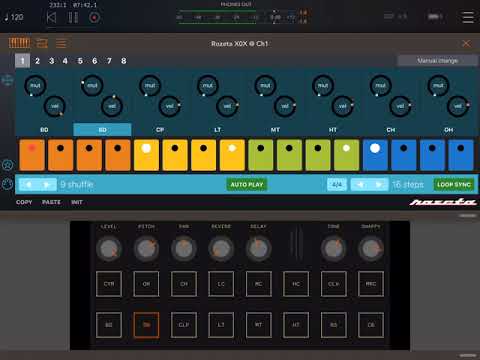
Task: Select pattern 2
Action: coord(37,61)
